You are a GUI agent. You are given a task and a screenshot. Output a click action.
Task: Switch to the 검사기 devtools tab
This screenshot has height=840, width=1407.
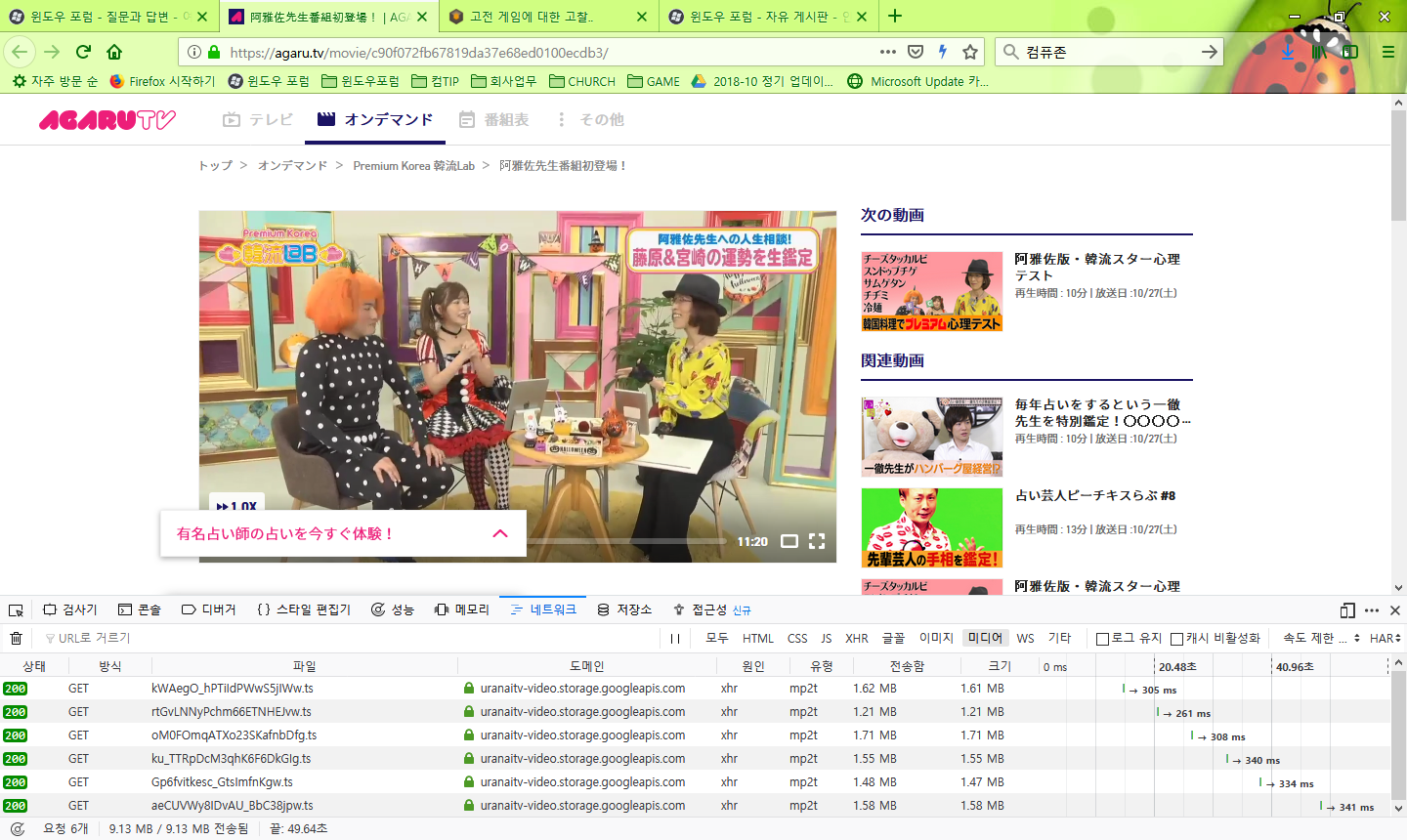pos(69,609)
